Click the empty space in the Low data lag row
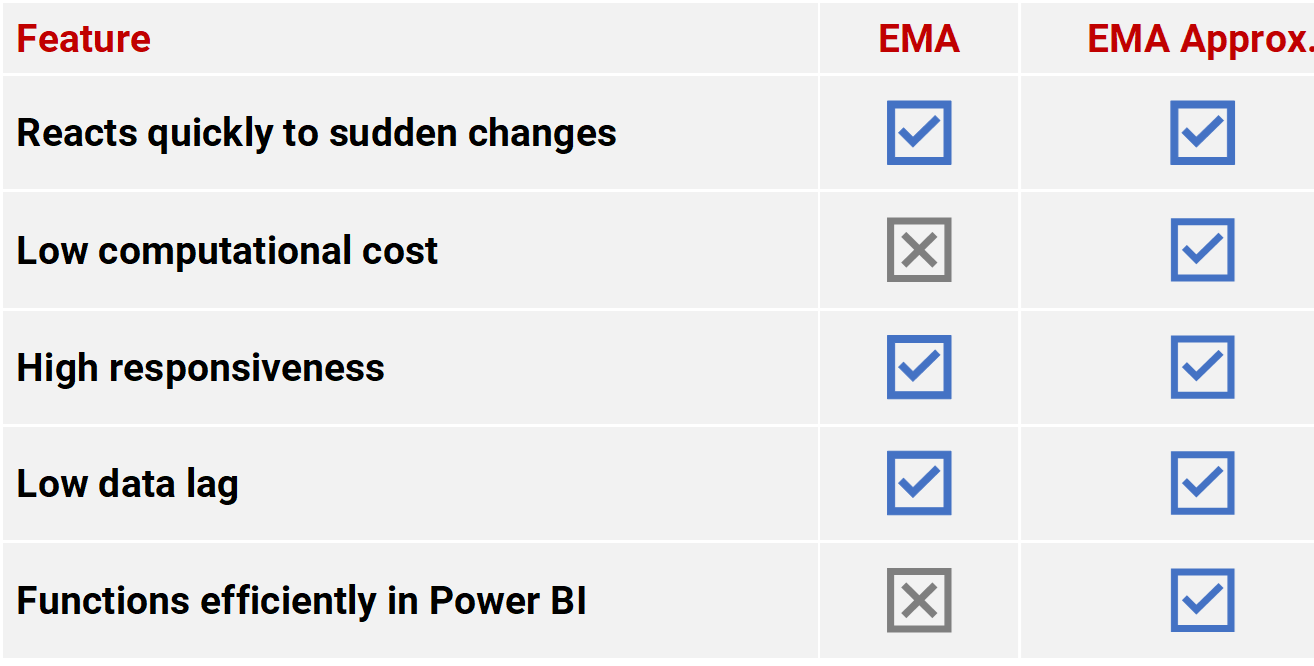1314x666 pixels. tap(530, 483)
